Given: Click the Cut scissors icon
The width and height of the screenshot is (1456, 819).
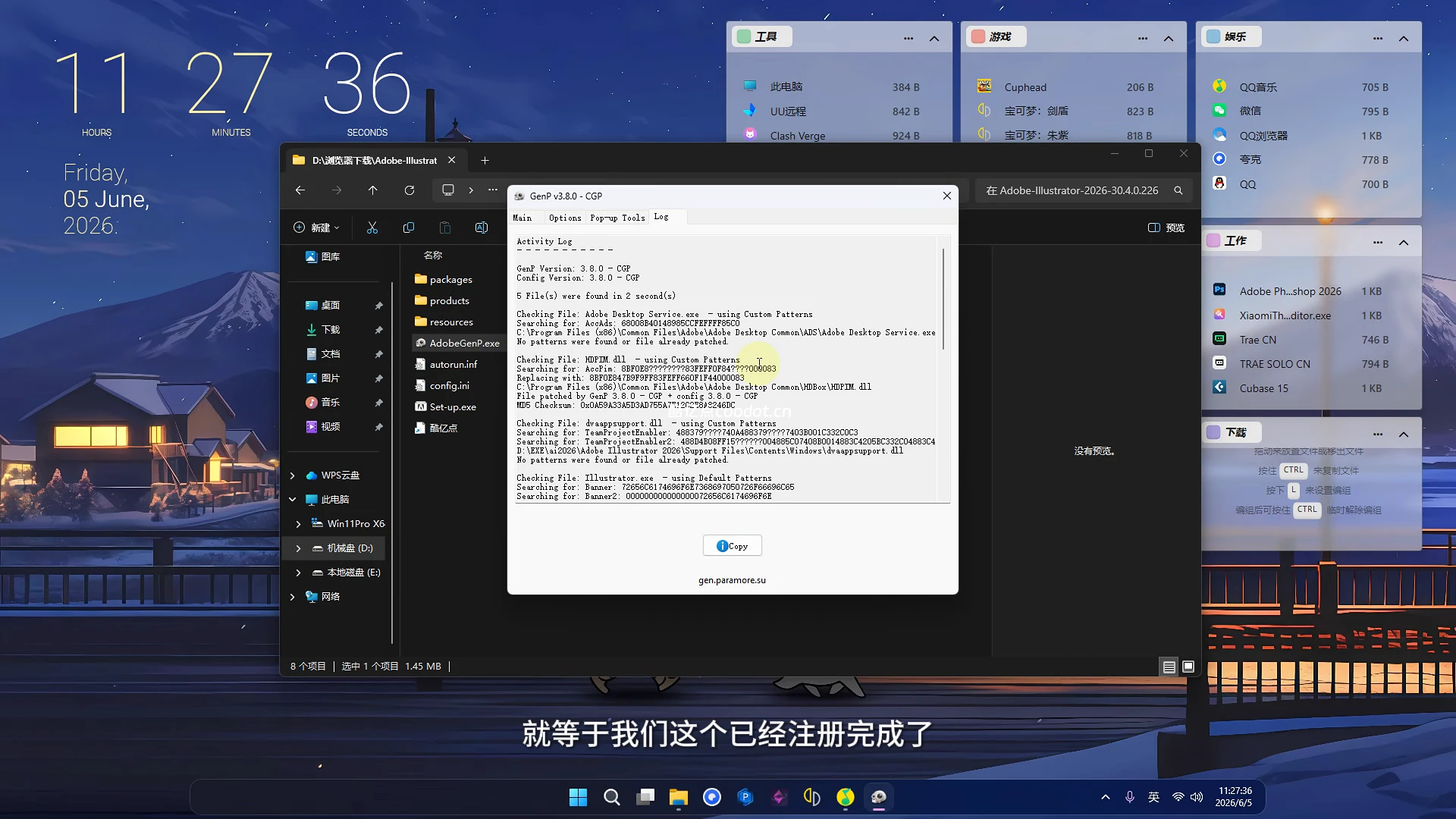Looking at the screenshot, I should (x=372, y=227).
